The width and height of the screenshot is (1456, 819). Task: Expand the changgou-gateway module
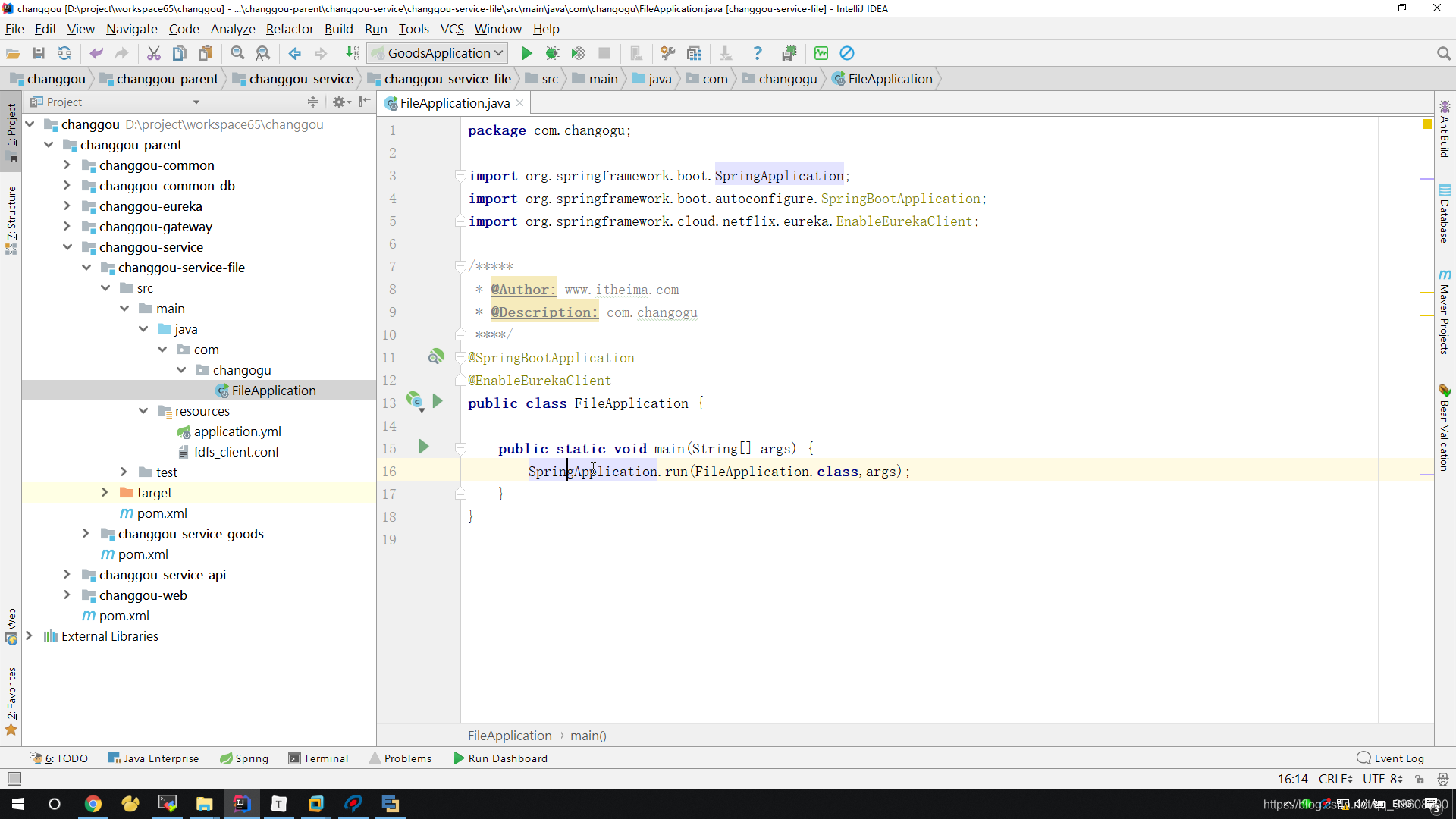(x=67, y=226)
